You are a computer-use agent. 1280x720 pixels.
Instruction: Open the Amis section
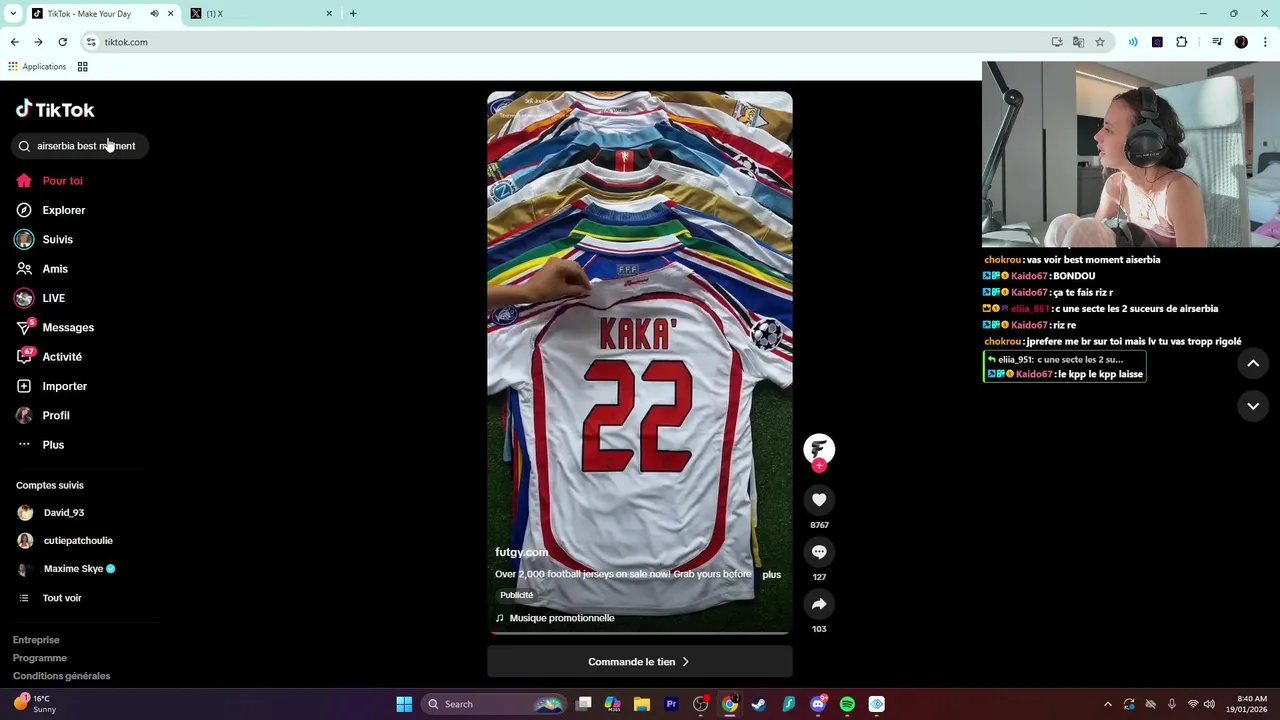(55, 269)
